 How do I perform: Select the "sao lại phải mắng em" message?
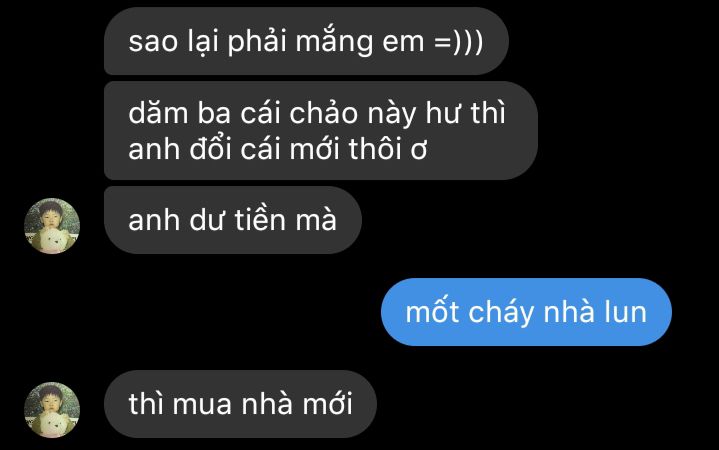point(306,41)
